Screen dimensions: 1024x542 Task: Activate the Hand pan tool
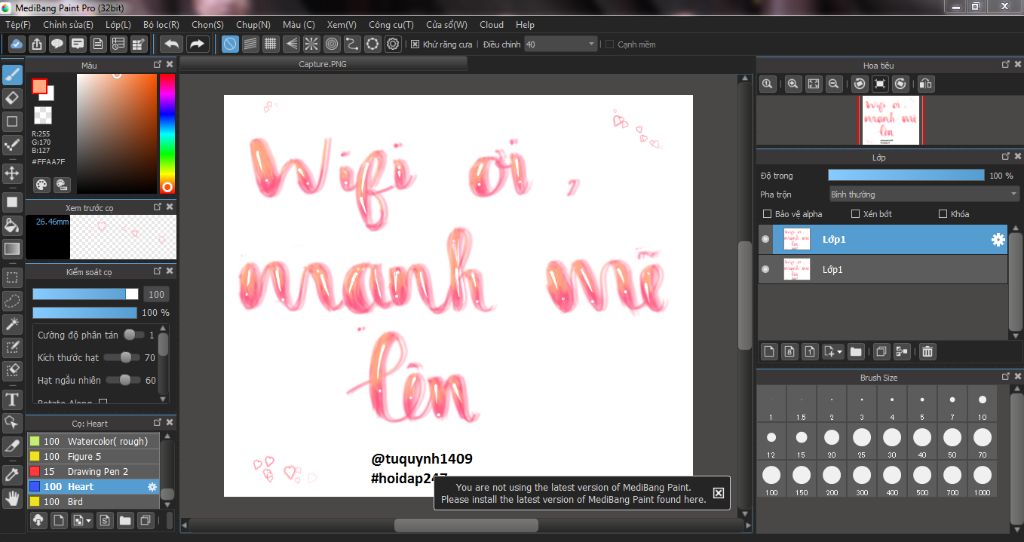point(12,497)
